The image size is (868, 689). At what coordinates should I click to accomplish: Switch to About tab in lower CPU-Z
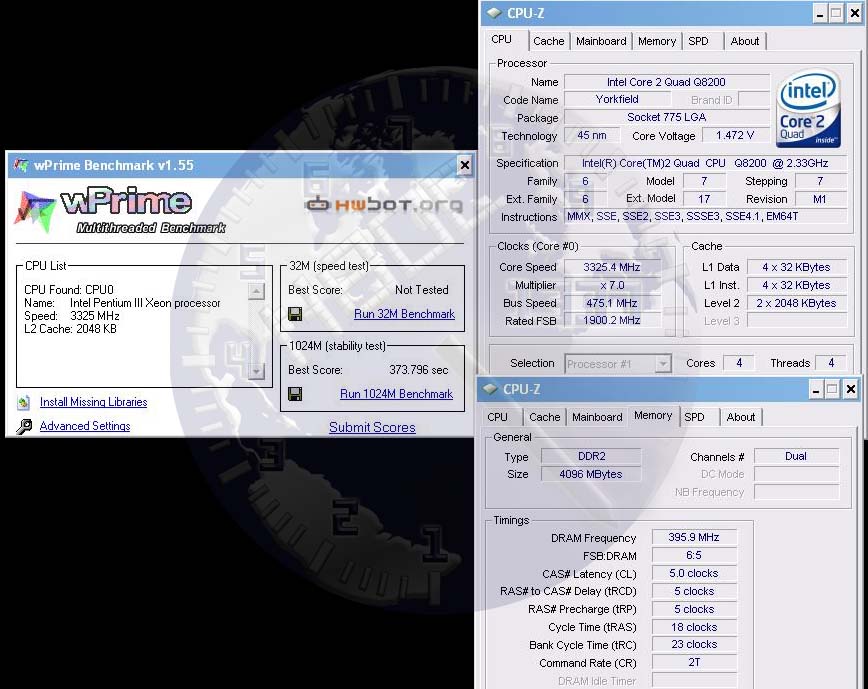point(741,417)
